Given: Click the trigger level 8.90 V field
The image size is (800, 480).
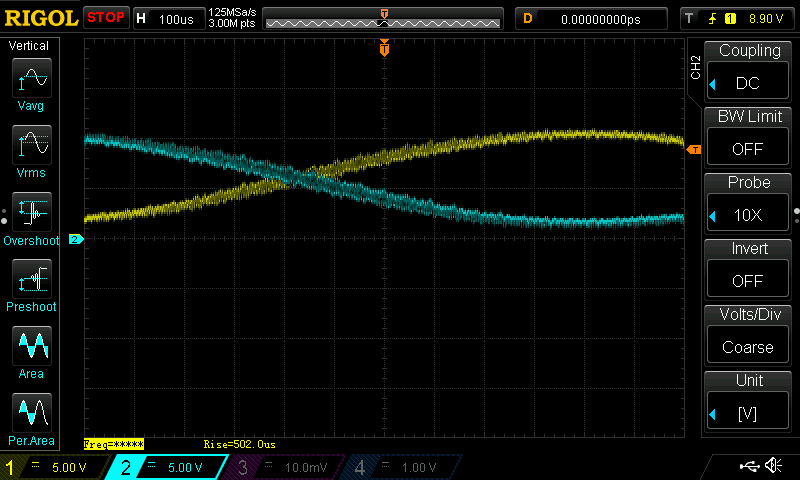Looking at the screenshot, I should pyautogui.click(x=765, y=19).
